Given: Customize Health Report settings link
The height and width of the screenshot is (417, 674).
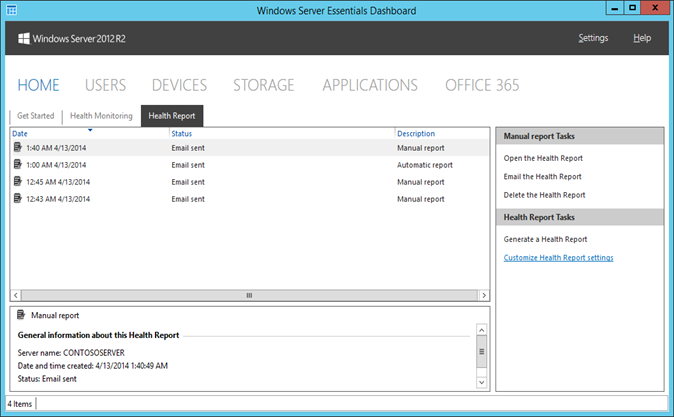Looking at the screenshot, I should pos(558,258).
